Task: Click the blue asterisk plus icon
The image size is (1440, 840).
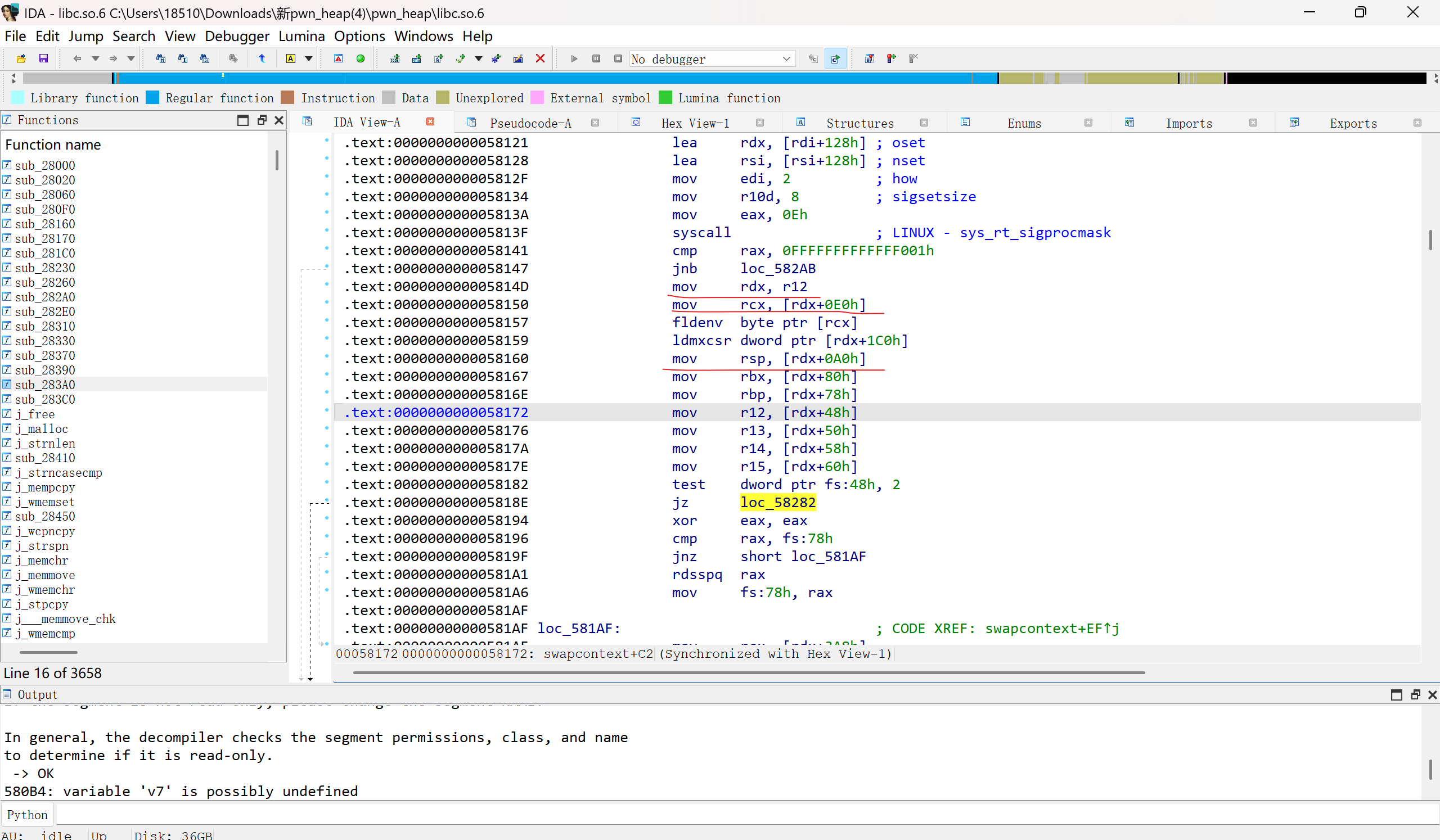Action: (x=496, y=58)
